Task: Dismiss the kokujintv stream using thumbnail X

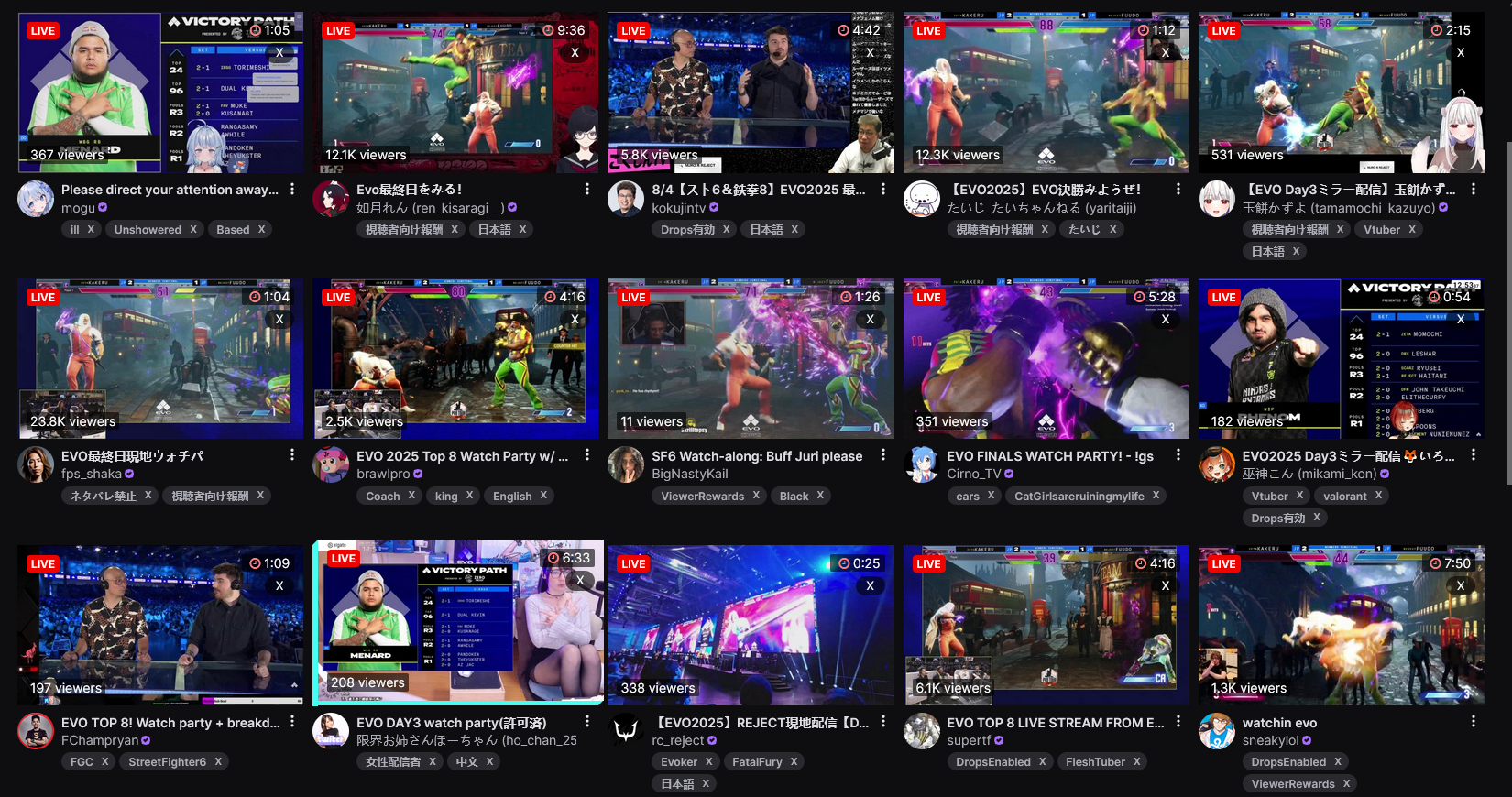Action: point(870,53)
